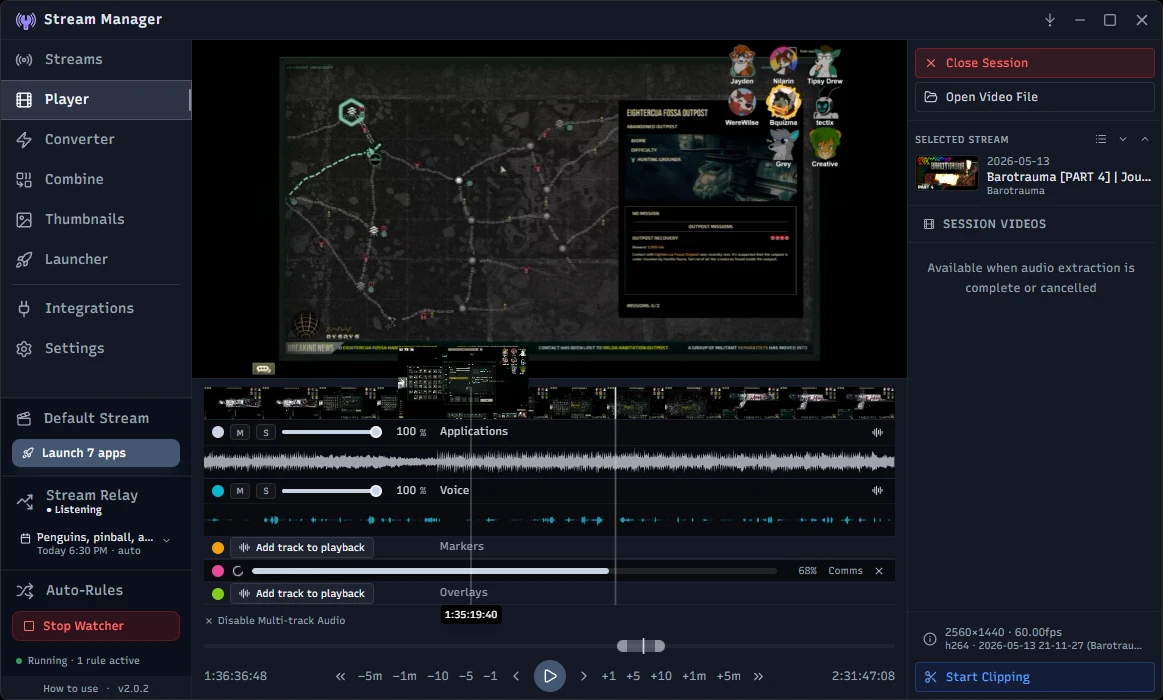Click the Comms extraction progress bar
The height and width of the screenshot is (700, 1163).
click(x=514, y=571)
